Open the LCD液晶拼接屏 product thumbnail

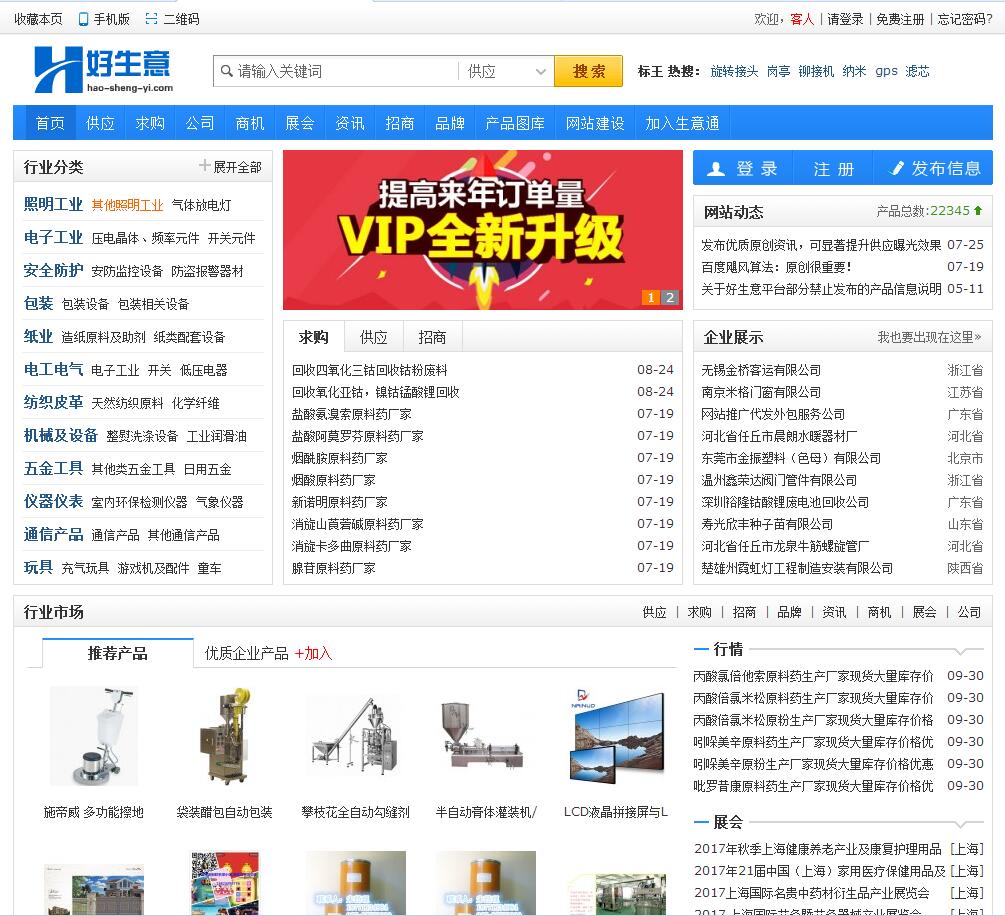617,737
